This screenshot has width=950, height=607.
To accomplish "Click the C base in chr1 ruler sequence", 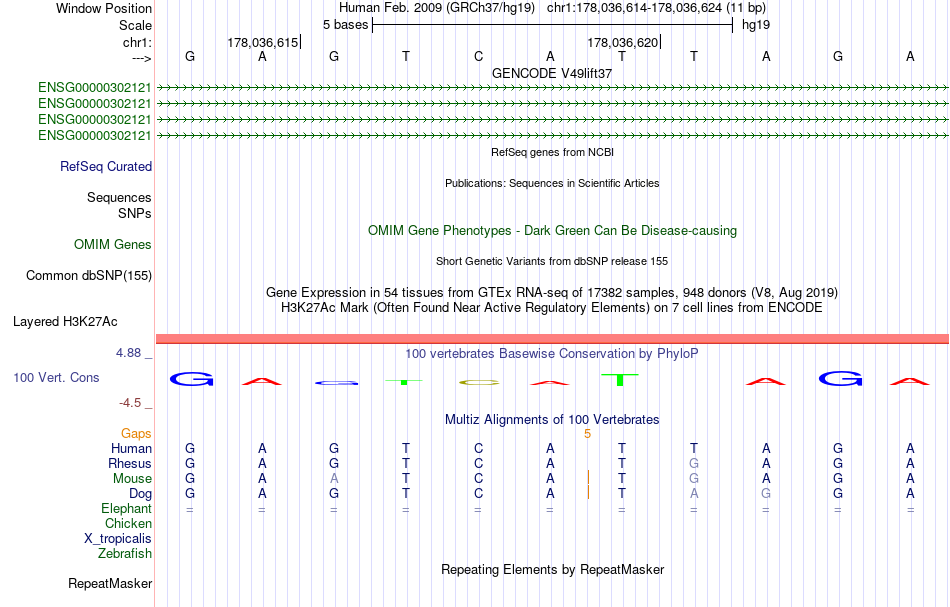I will (x=478, y=56).
